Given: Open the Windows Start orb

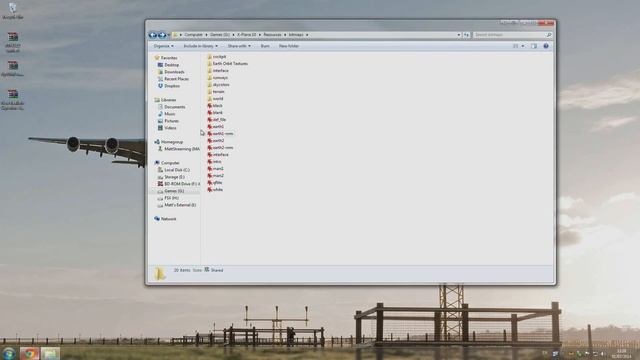Looking at the screenshot, I should click(9, 353).
